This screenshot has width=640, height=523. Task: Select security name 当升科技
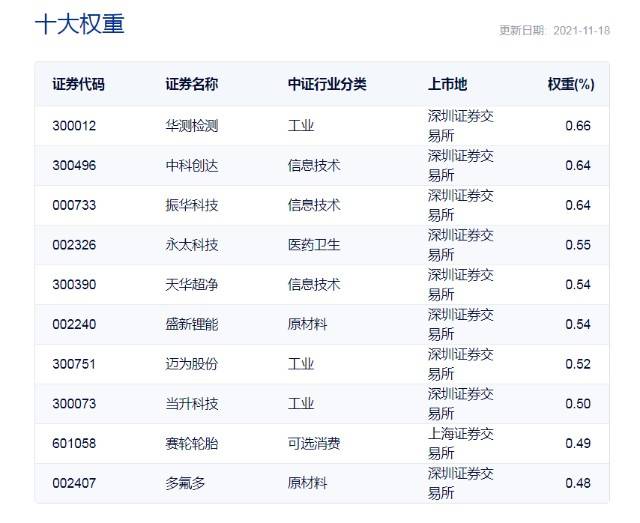pos(191,404)
